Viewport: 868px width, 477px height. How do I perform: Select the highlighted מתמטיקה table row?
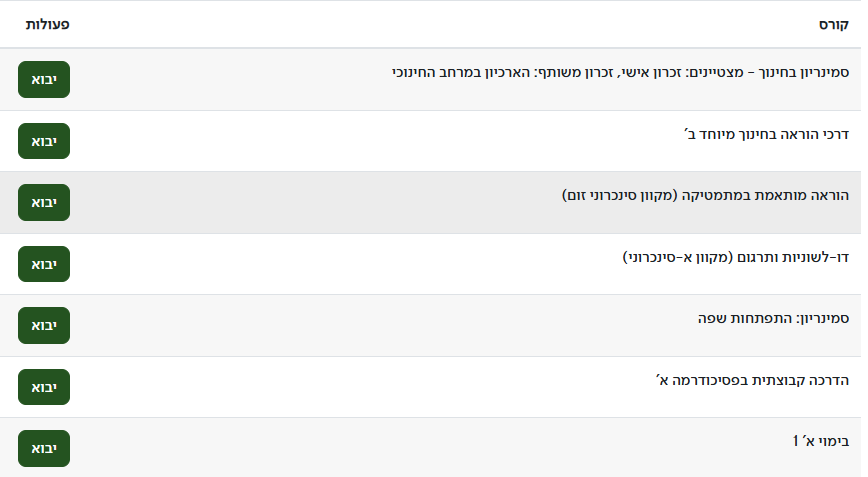point(300,203)
